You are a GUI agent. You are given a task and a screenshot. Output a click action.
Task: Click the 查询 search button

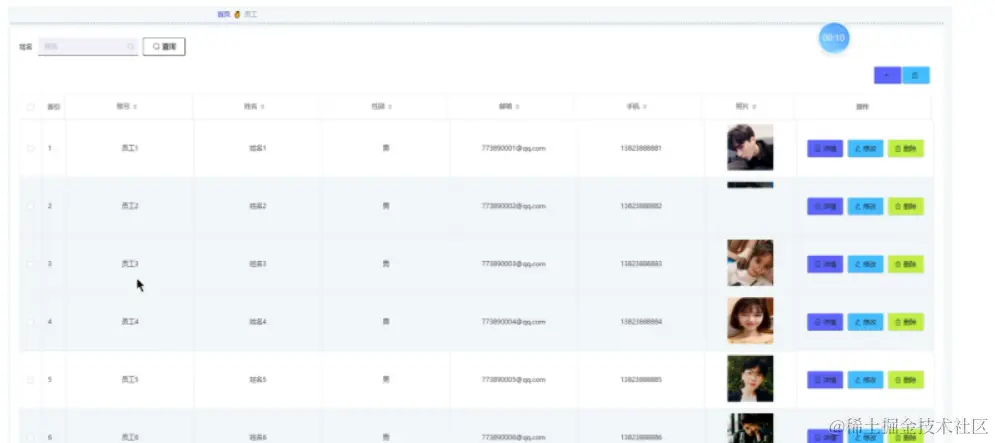click(x=164, y=46)
